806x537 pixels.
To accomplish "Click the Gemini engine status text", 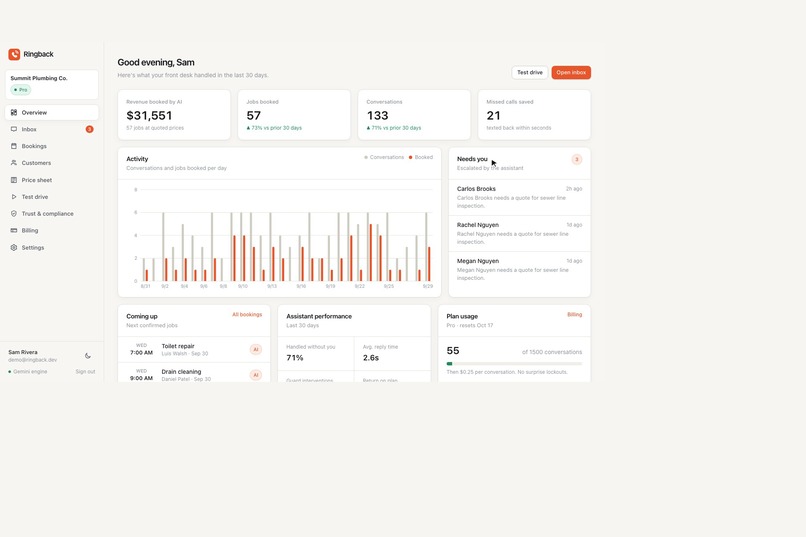I will [30, 372].
